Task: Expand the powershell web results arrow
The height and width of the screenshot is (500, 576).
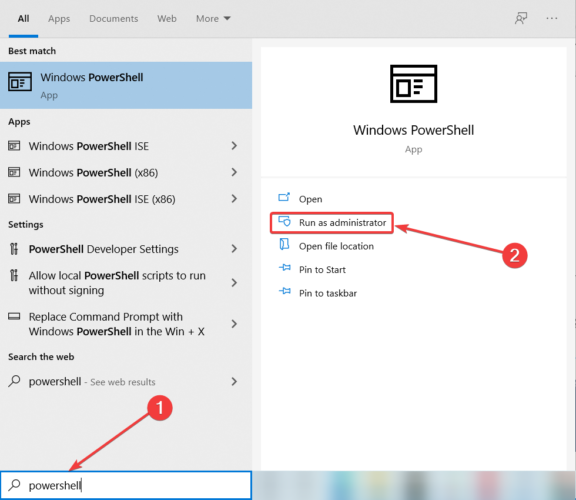Action: (x=234, y=382)
